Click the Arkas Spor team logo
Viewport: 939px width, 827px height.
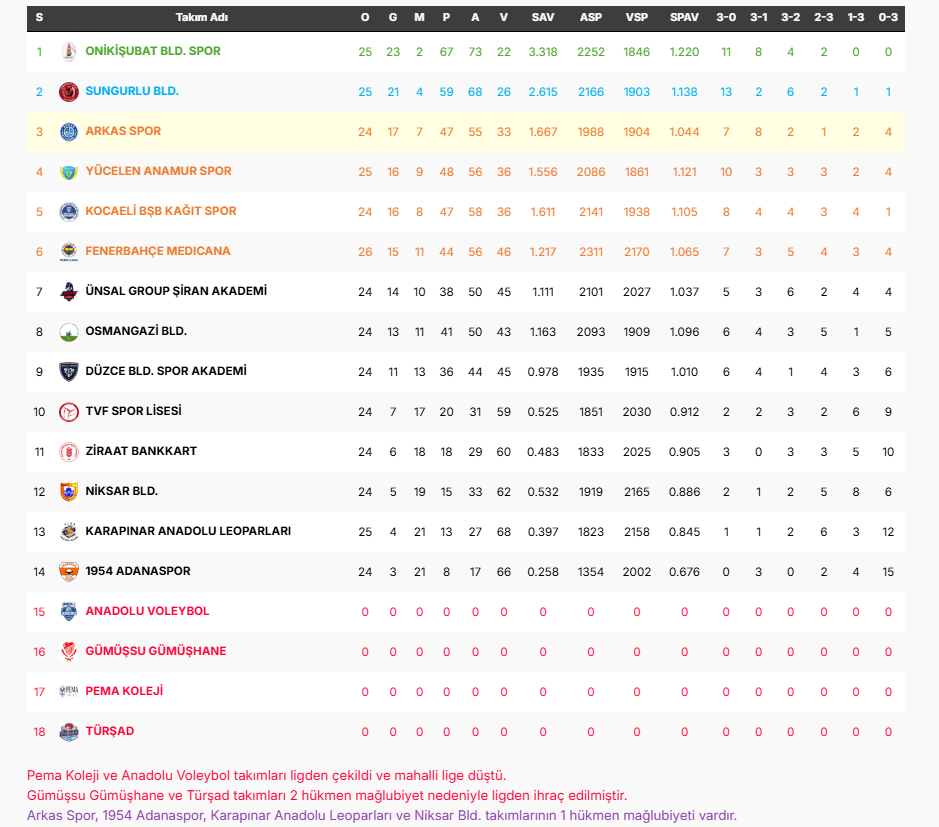pos(69,132)
